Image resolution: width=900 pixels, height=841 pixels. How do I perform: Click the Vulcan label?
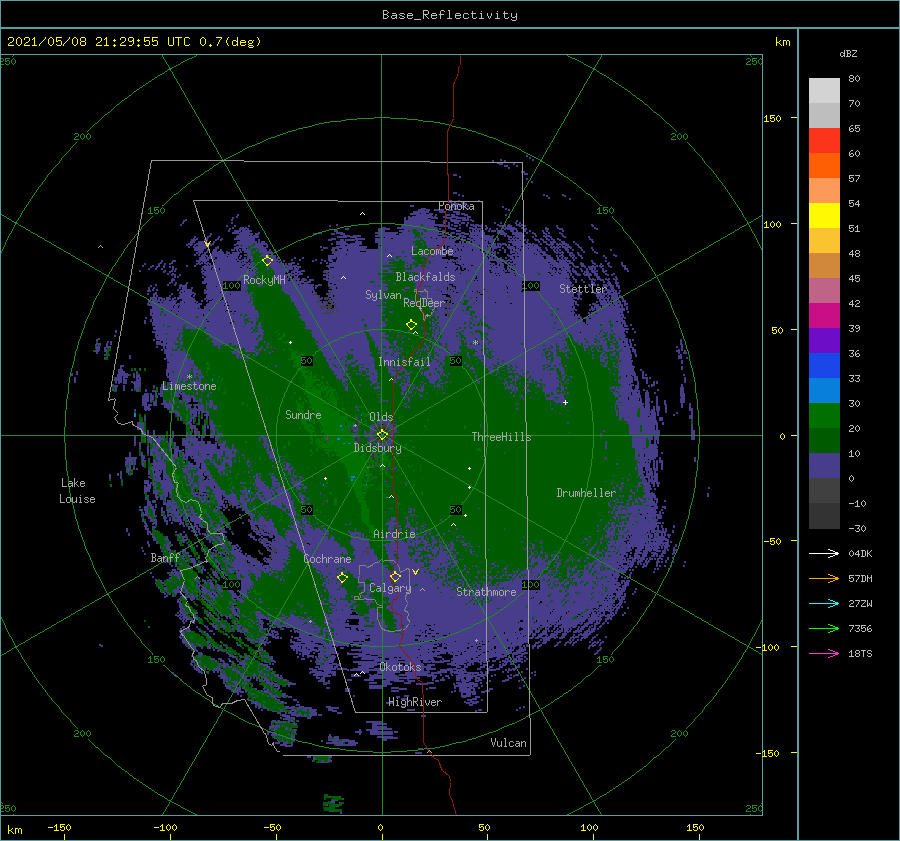(509, 743)
